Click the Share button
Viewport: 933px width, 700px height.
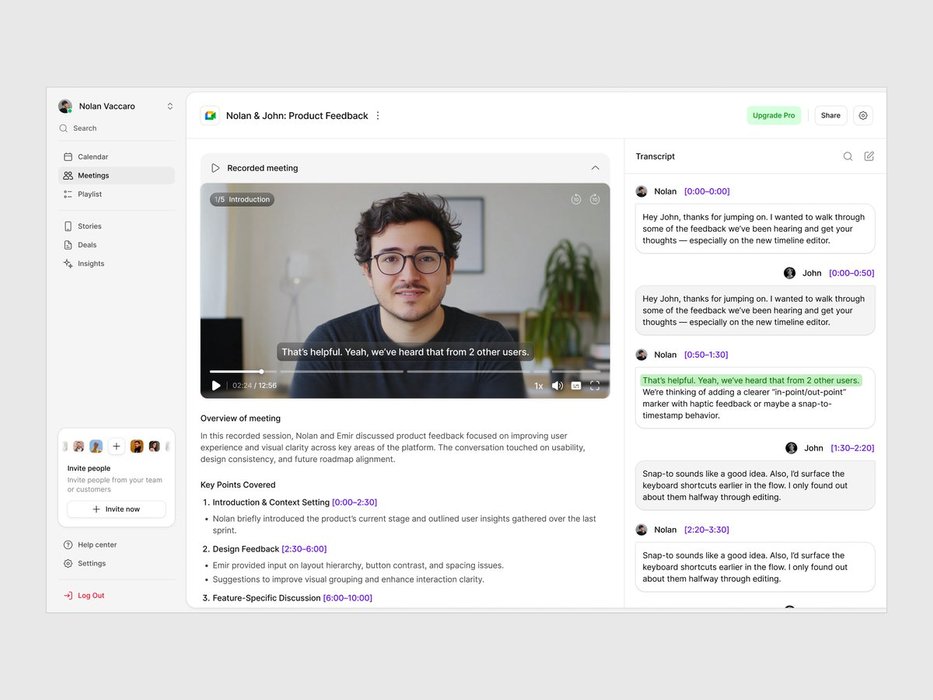click(x=831, y=115)
